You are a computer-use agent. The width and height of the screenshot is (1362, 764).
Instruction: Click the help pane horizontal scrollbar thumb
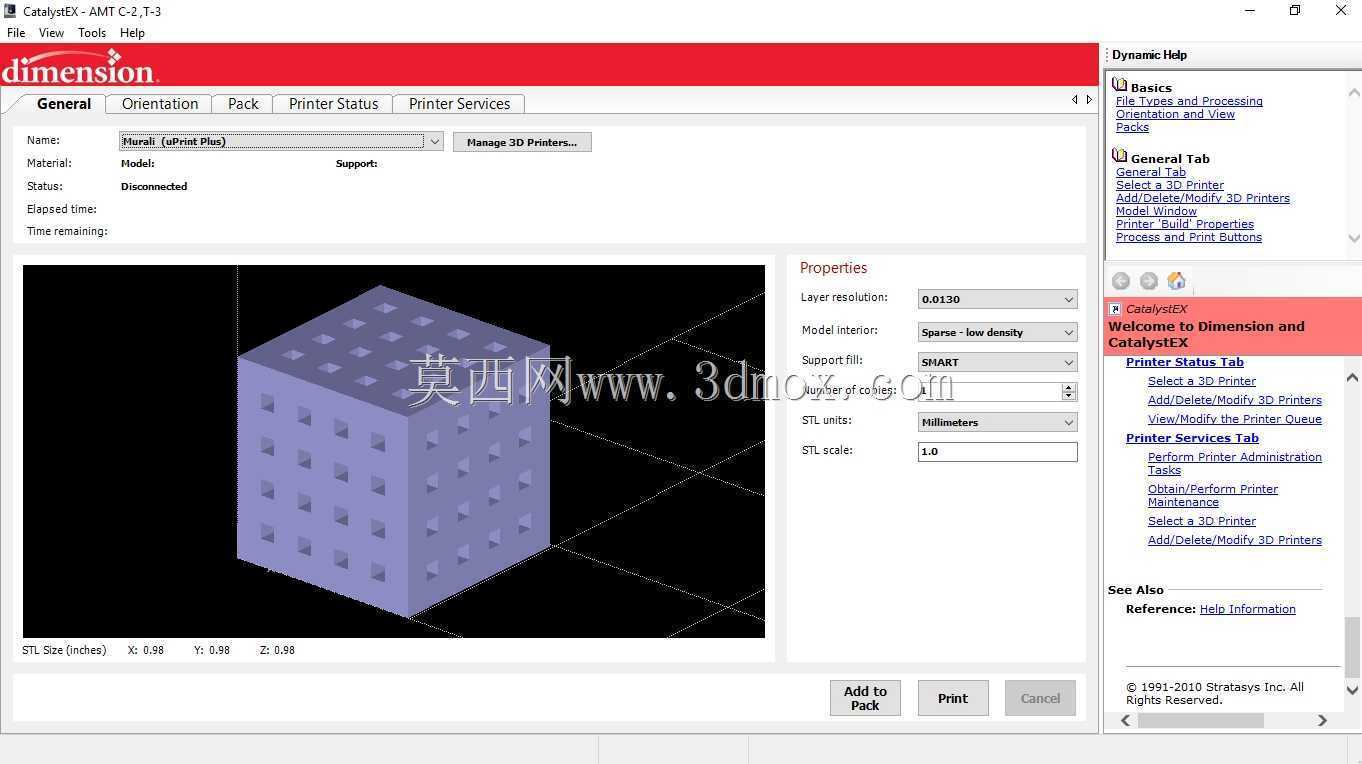tap(1201, 720)
